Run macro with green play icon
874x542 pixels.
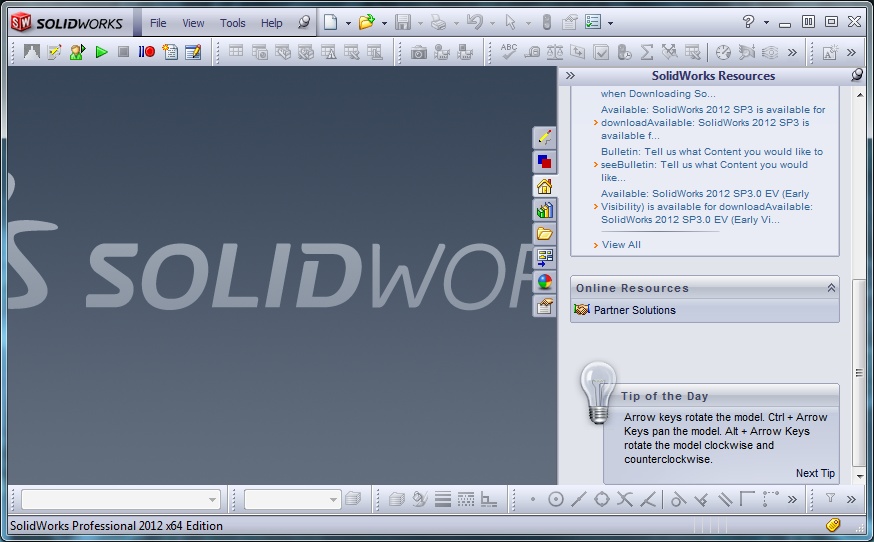(101, 52)
